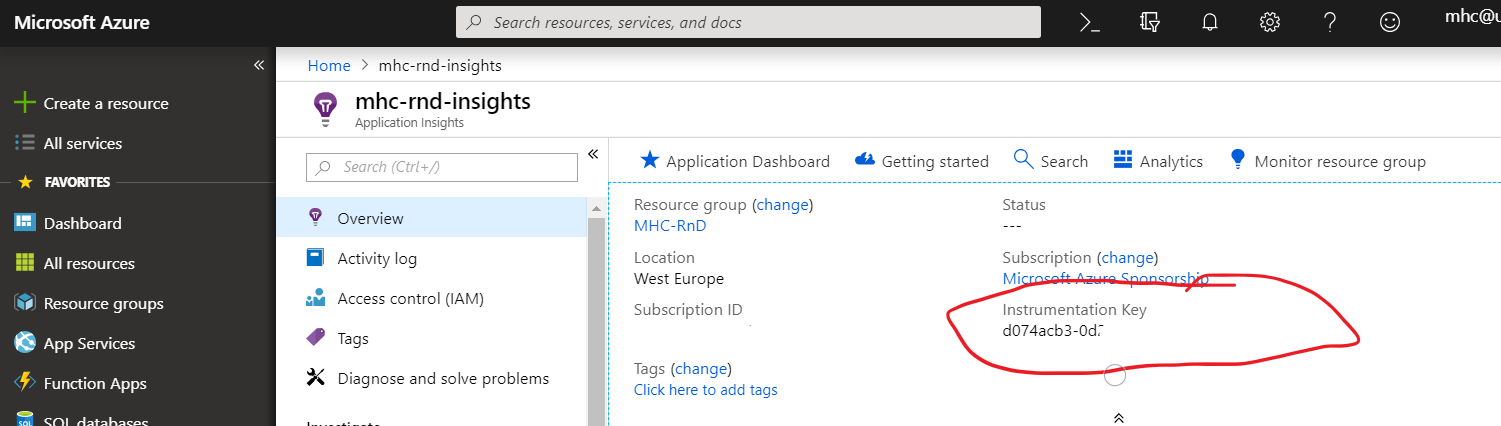Click change next to Subscription
This screenshot has height=426, width=1501.
[1127, 257]
